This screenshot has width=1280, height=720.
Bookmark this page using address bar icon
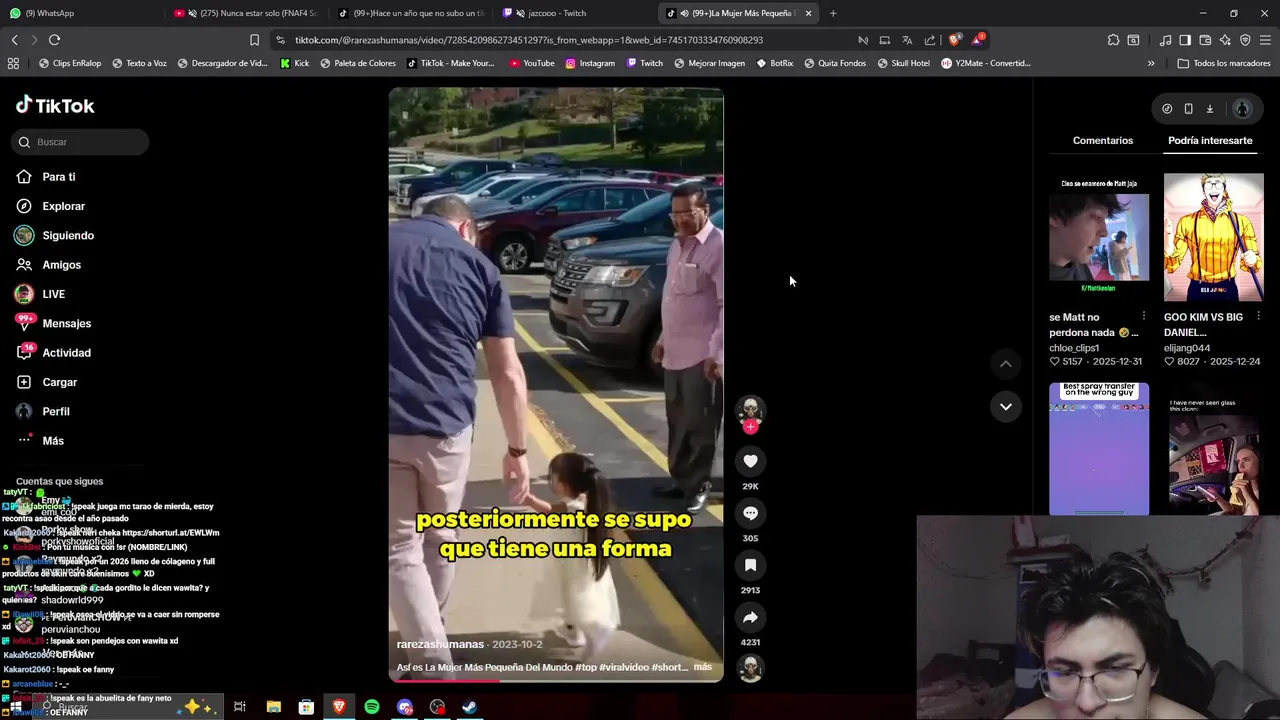[254, 40]
